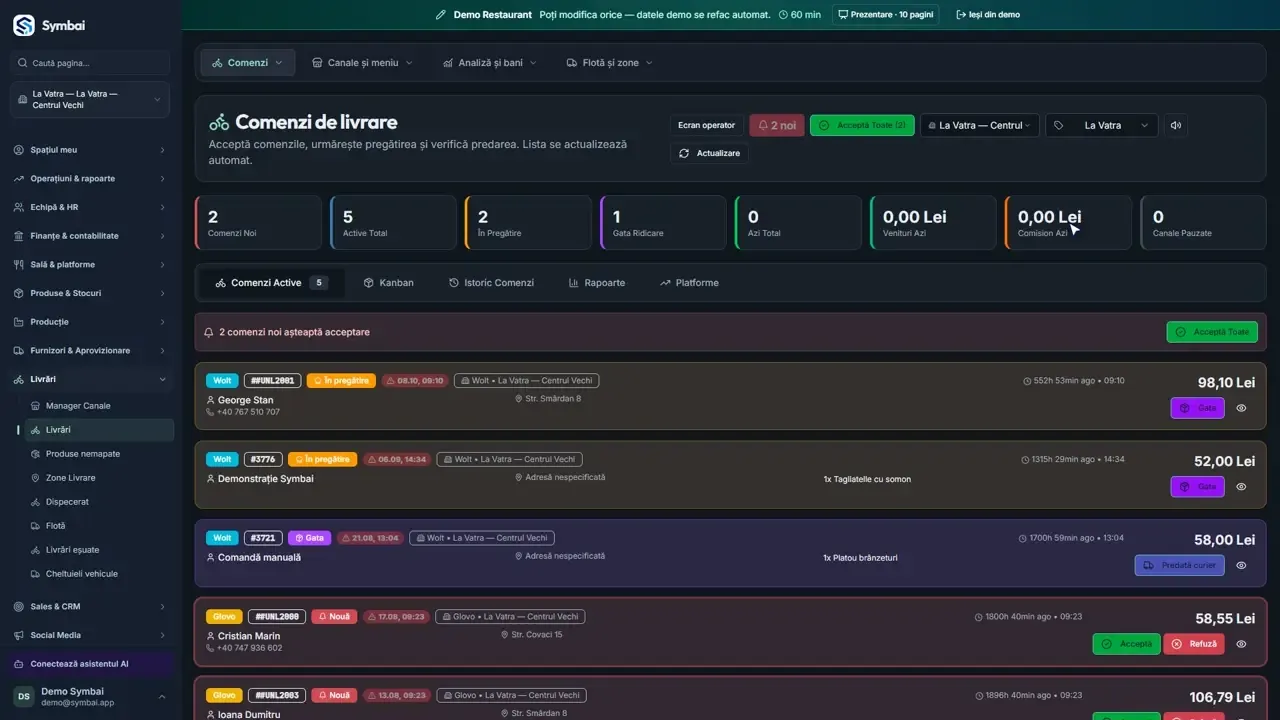The height and width of the screenshot is (720, 1280).
Task: Click the Ecran operator button
Action: [x=706, y=125]
